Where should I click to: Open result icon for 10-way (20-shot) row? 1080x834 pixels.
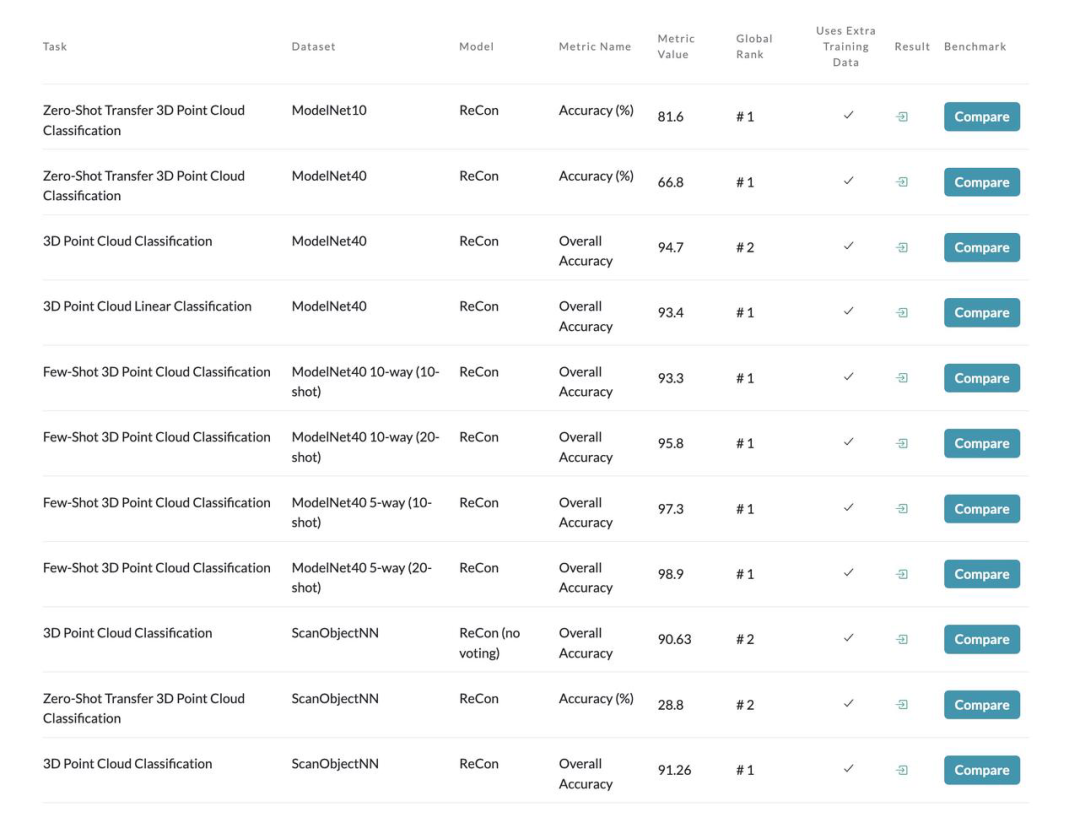901,444
